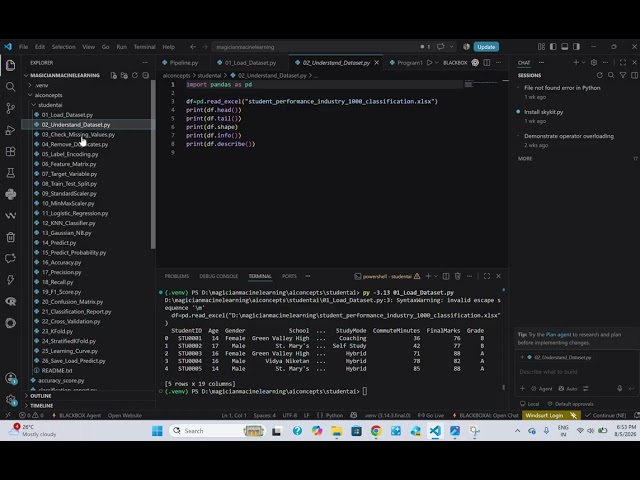
Task: Refresh the Explorer file tree
Action: [135, 75]
